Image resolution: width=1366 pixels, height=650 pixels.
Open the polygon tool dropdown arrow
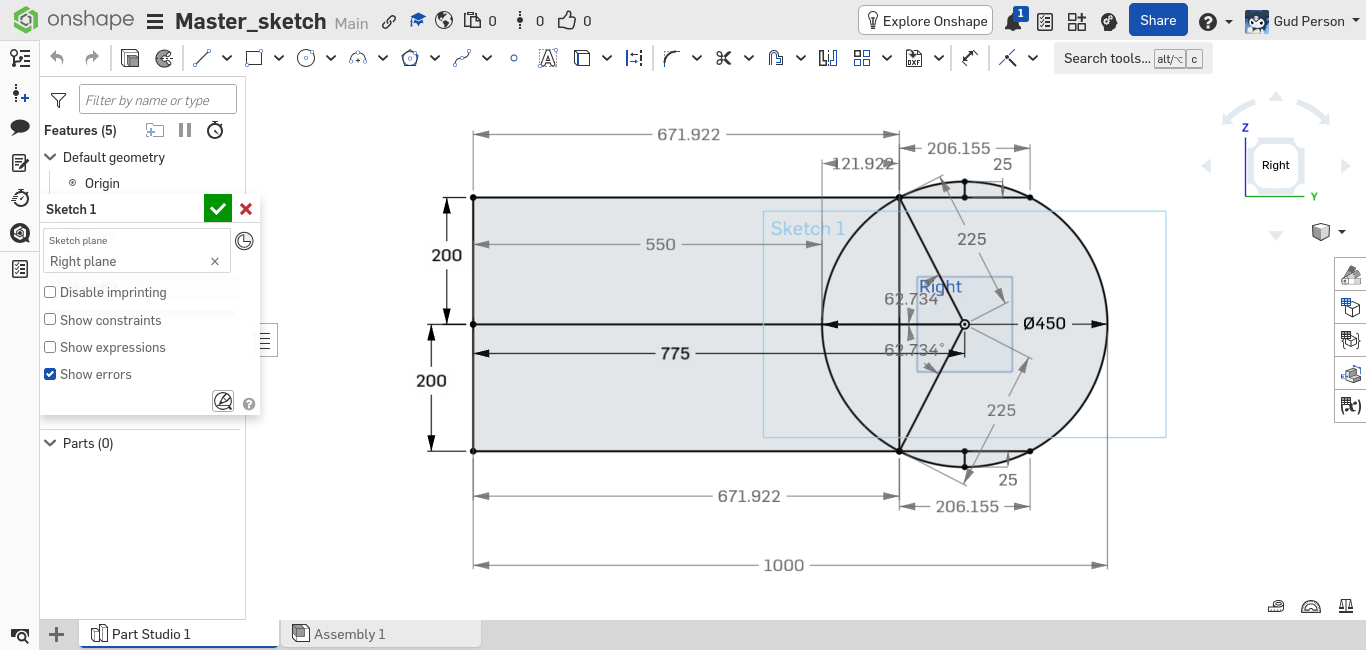pos(435,58)
